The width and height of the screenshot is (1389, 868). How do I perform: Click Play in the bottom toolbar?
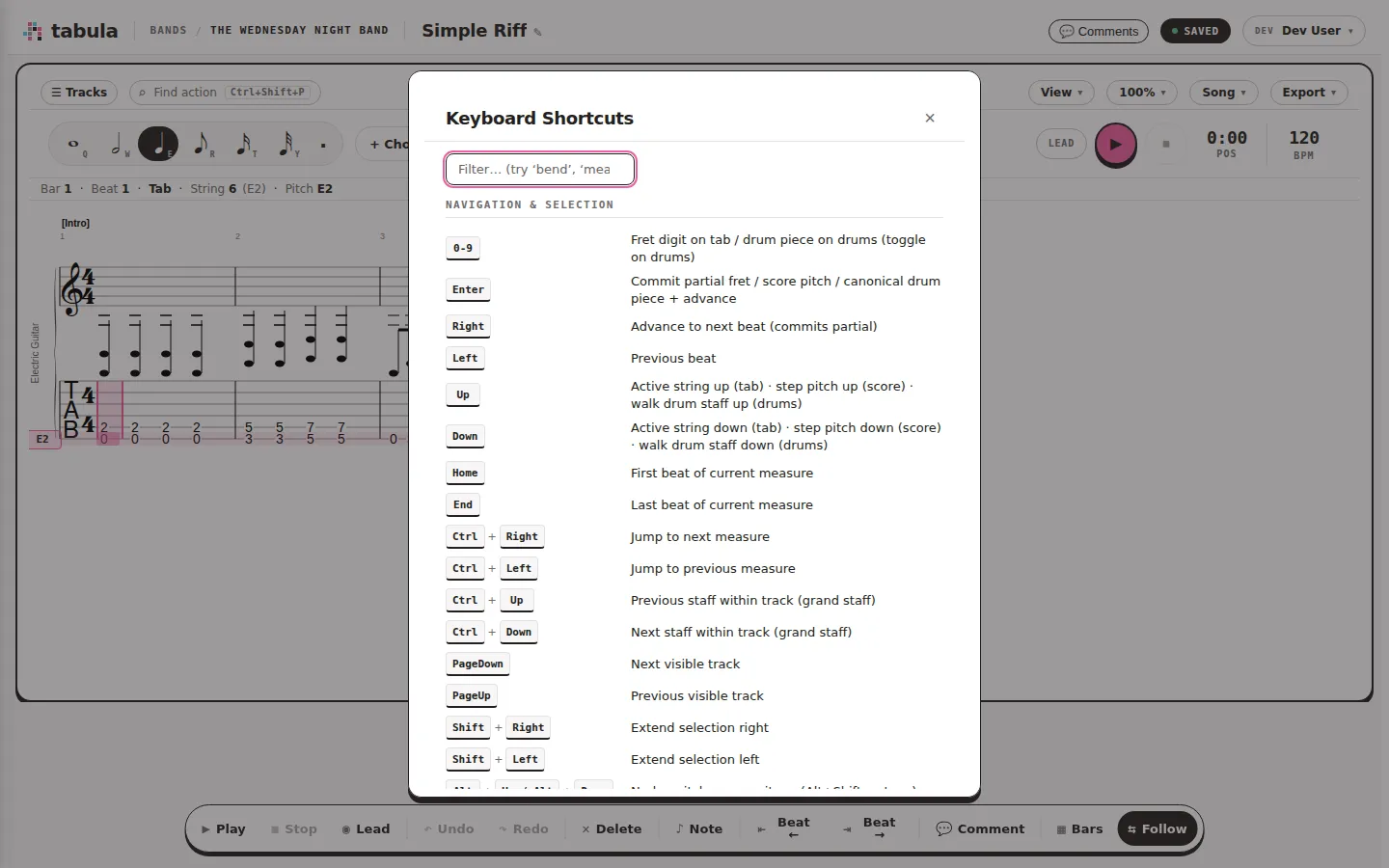point(223,829)
